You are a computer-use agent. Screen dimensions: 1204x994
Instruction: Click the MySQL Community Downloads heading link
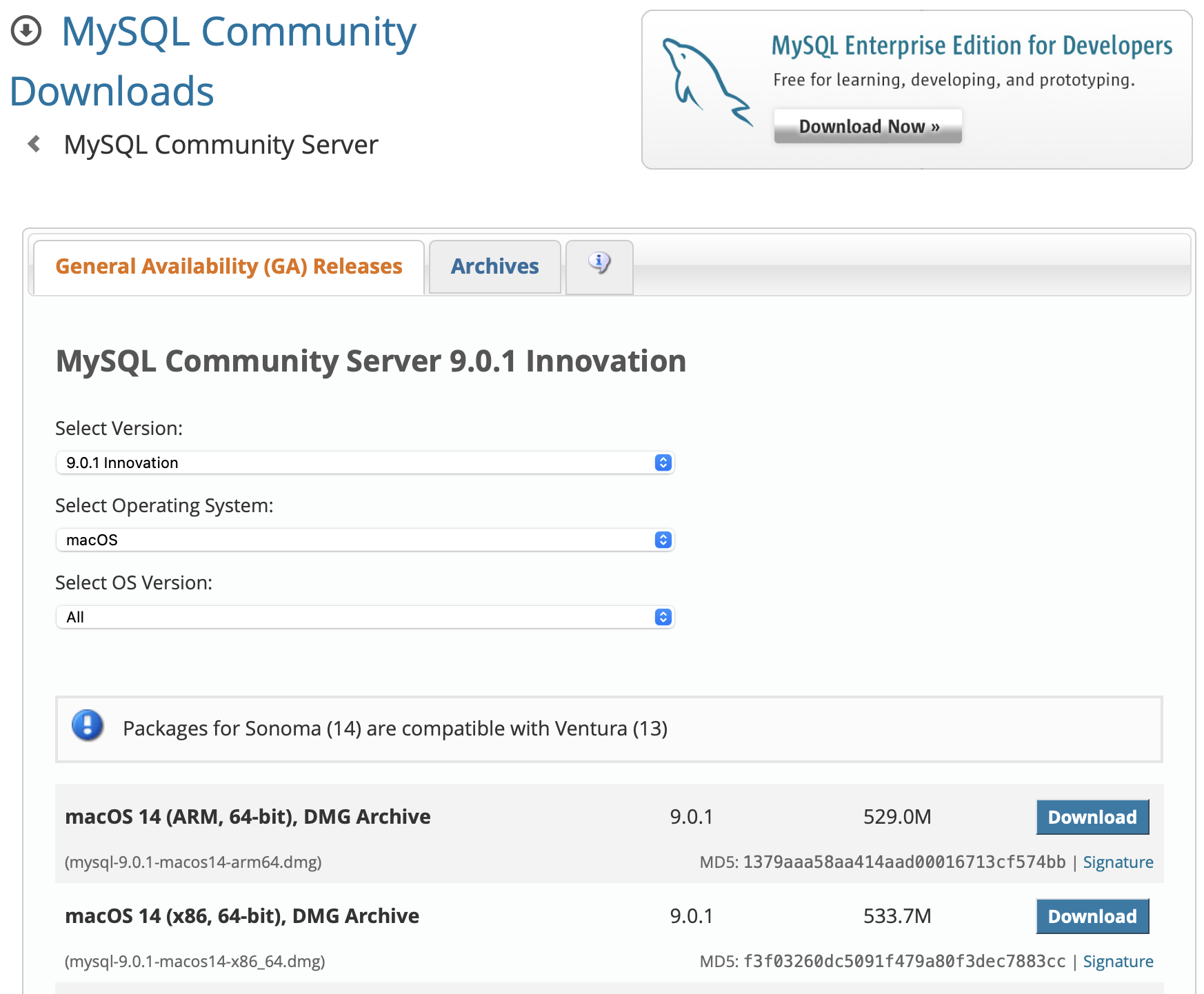click(x=214, y=61)
